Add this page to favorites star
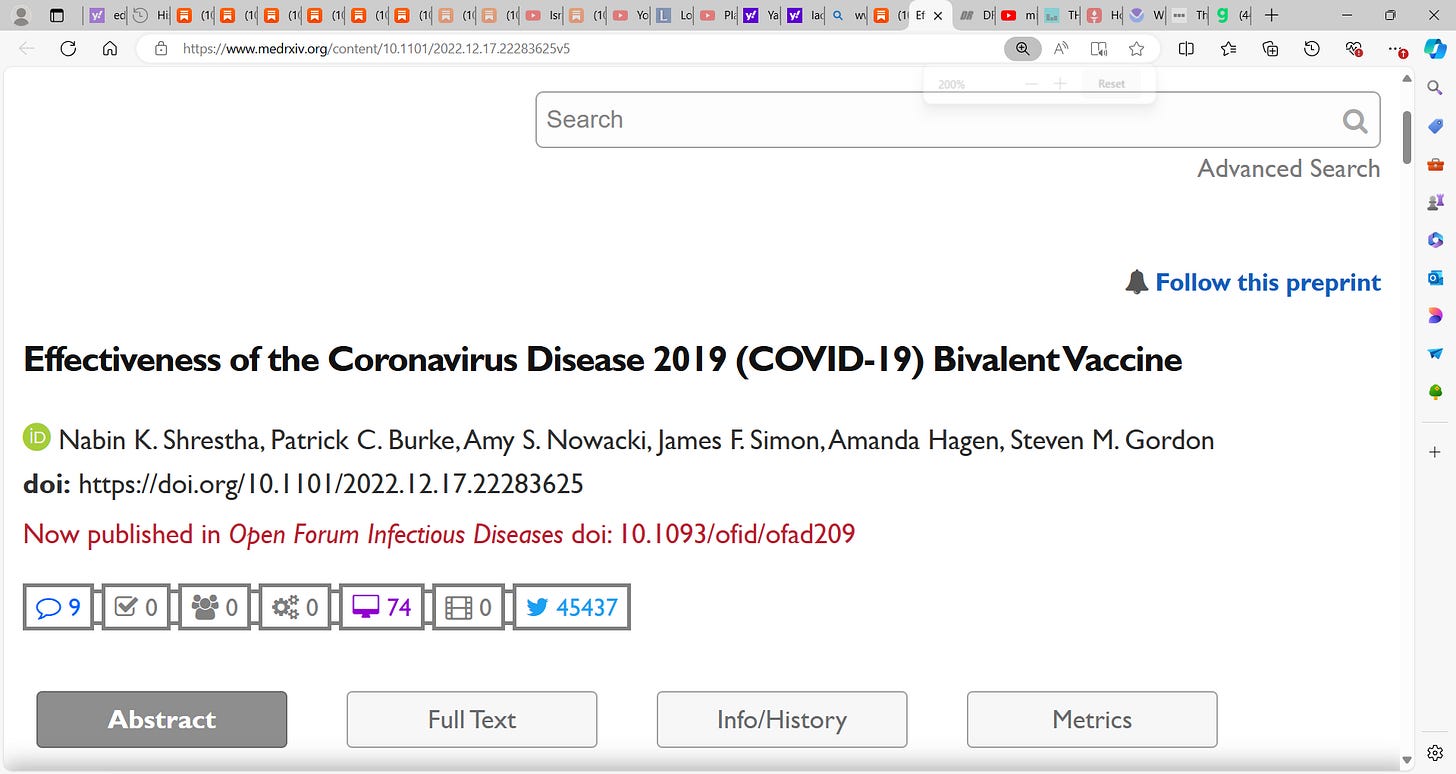Image resolution: width=1456 pixels, height=774 pixels. pos(1136,48)
